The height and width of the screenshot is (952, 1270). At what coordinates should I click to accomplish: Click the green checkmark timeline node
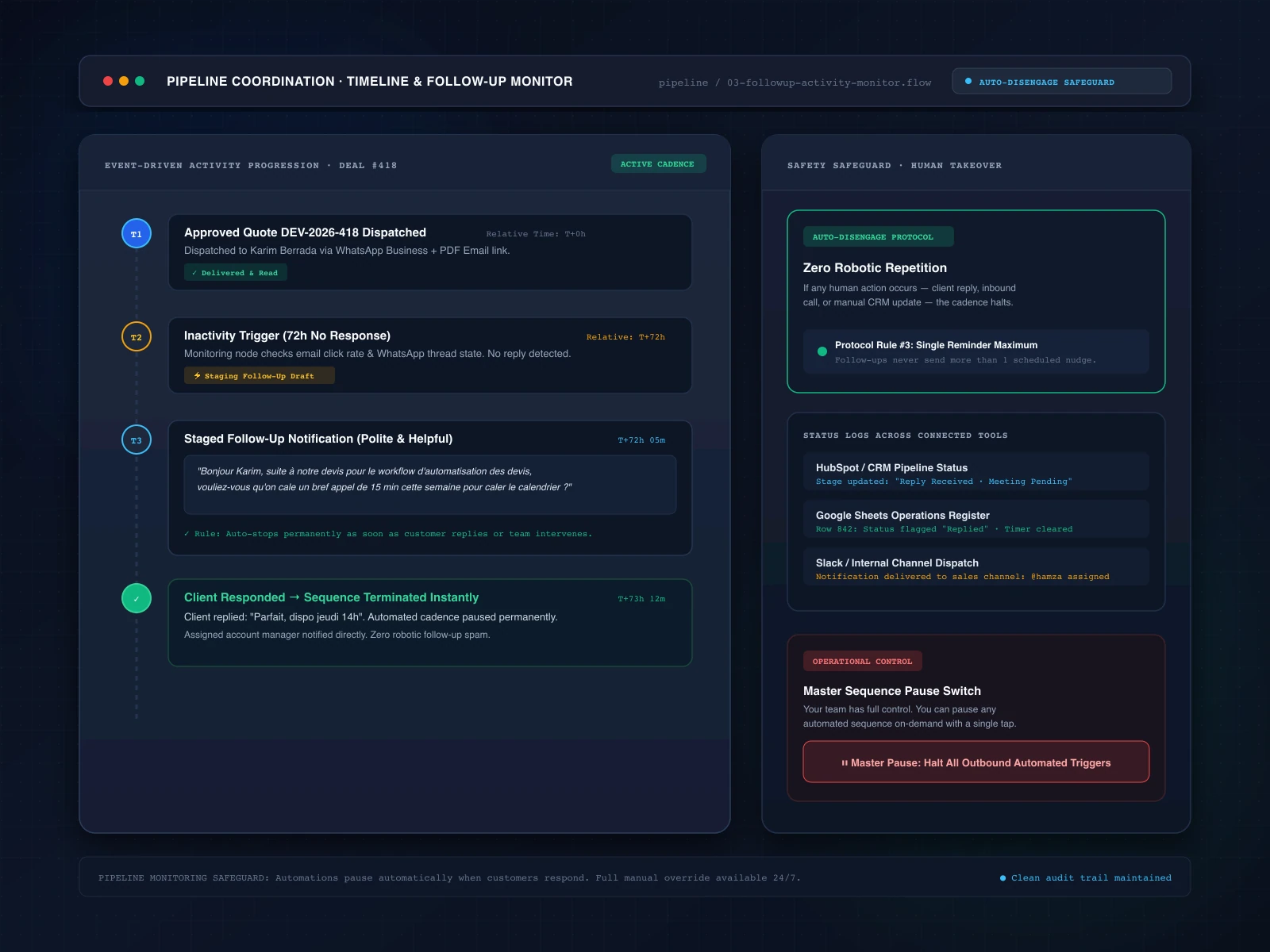point(137,599)
